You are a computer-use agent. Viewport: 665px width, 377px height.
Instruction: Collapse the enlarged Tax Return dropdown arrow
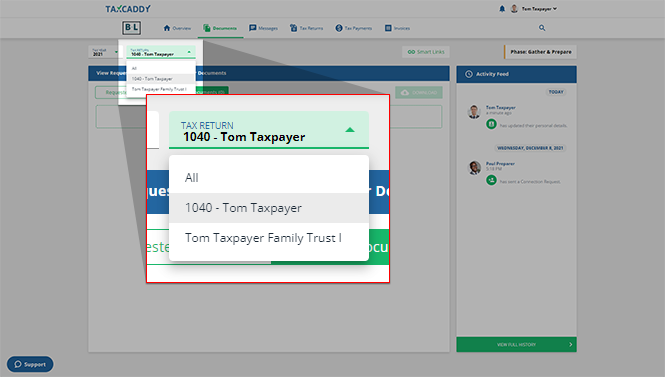(x=349, y=130)
